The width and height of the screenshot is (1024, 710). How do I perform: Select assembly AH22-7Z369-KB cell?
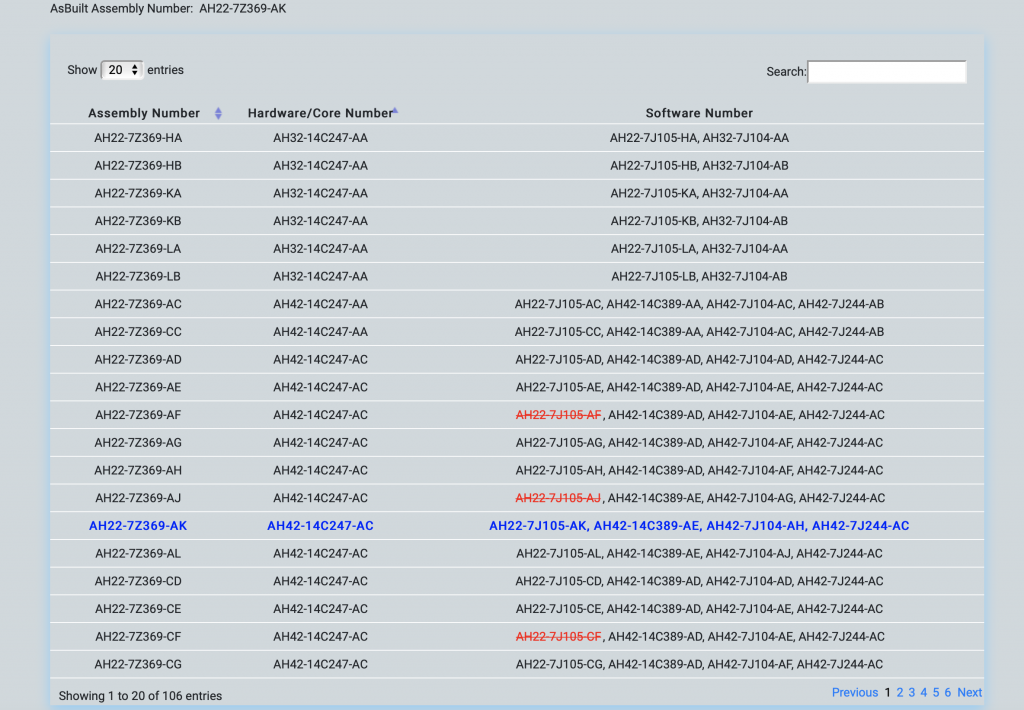click(x=138, y=221)
